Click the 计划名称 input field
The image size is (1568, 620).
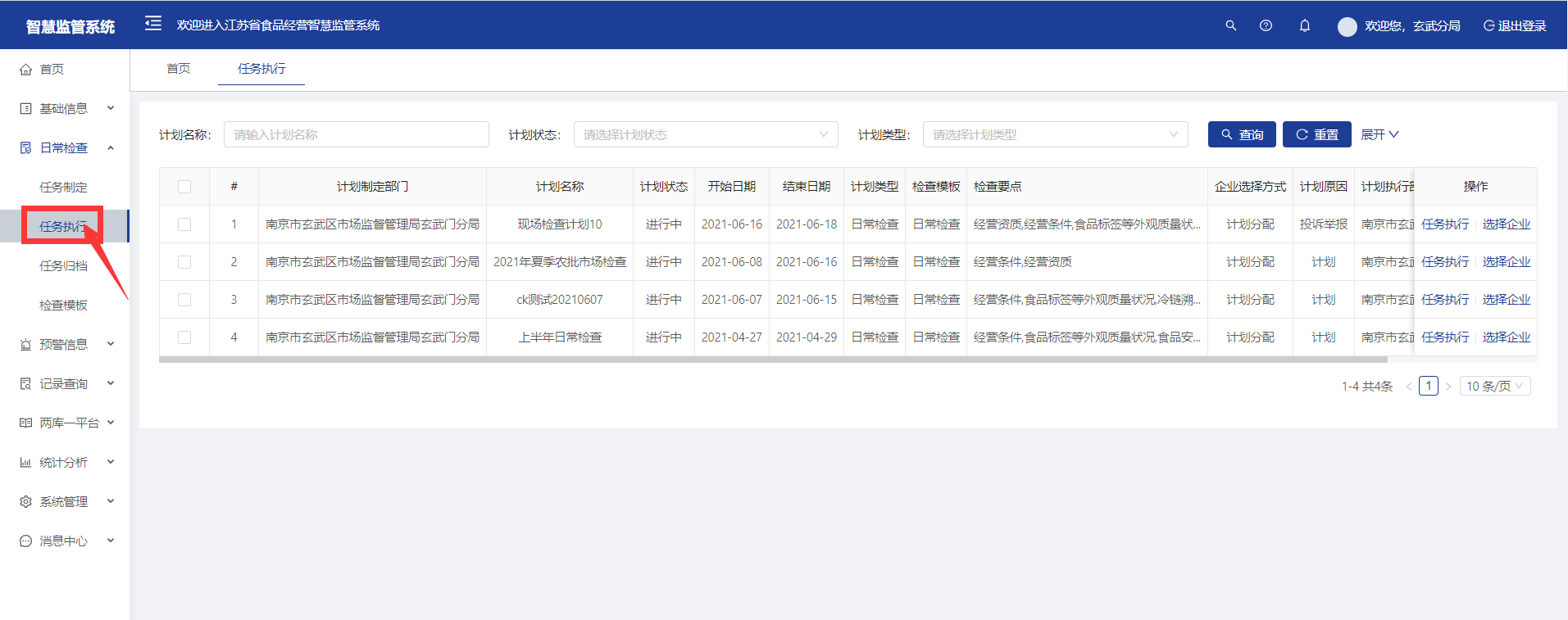coord(356,135)
